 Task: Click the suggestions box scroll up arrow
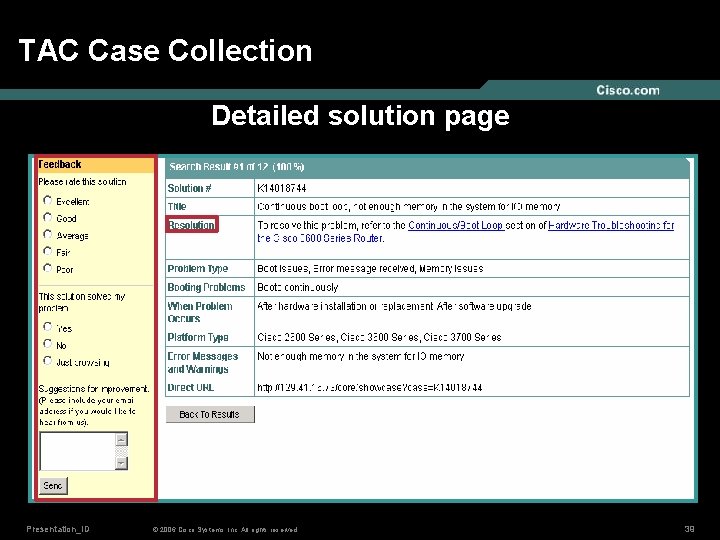point(121,440)
